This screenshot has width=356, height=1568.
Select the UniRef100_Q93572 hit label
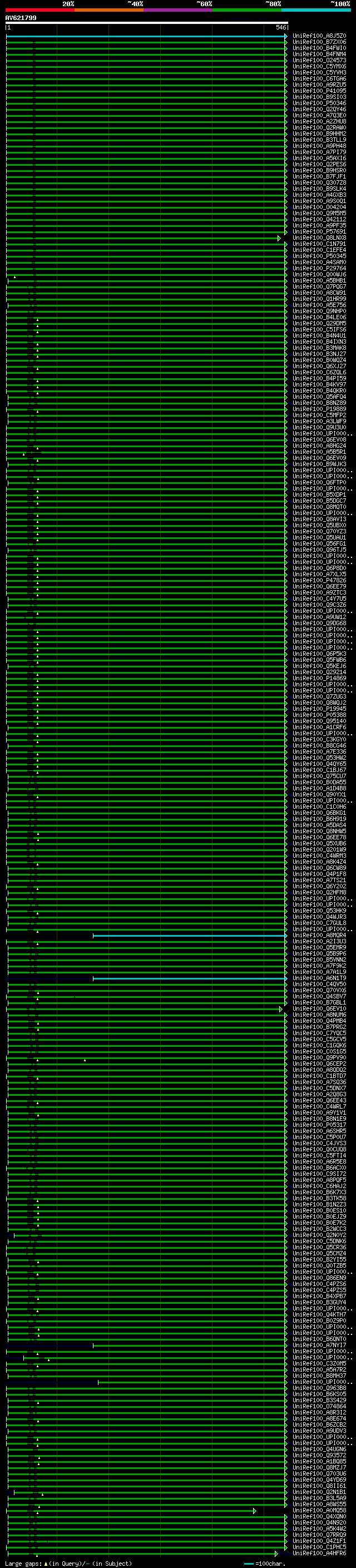(x=319, y=1456)
